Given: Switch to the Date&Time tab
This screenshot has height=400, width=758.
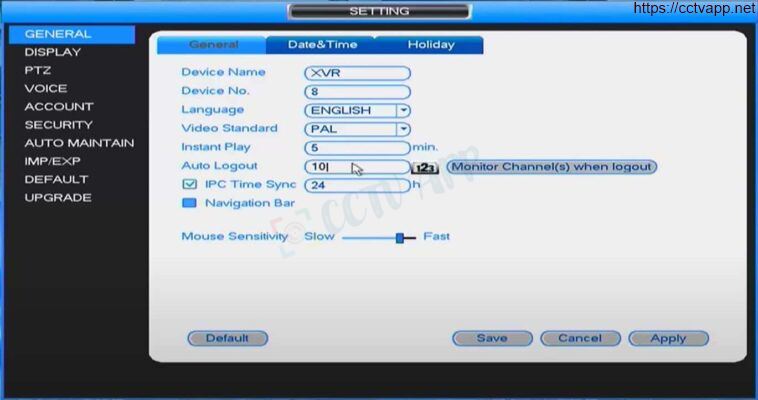Looking at the screenshot, I should point(322,44).
